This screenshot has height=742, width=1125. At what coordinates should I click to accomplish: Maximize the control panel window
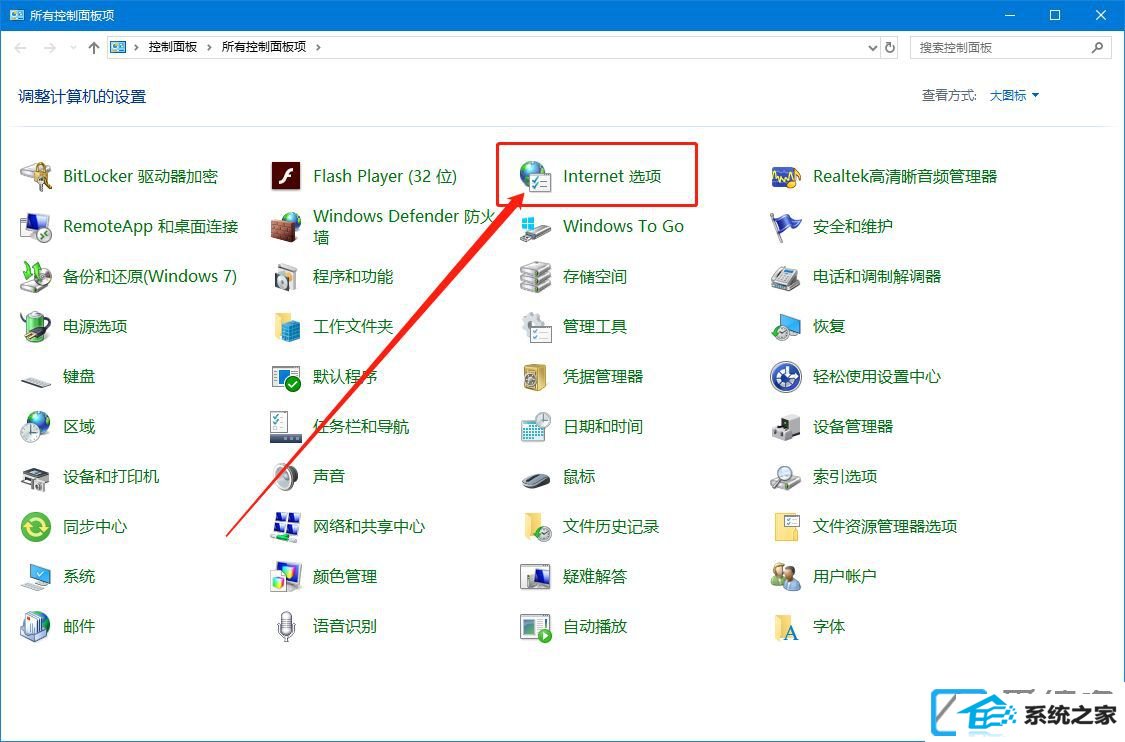(1055, 15)
